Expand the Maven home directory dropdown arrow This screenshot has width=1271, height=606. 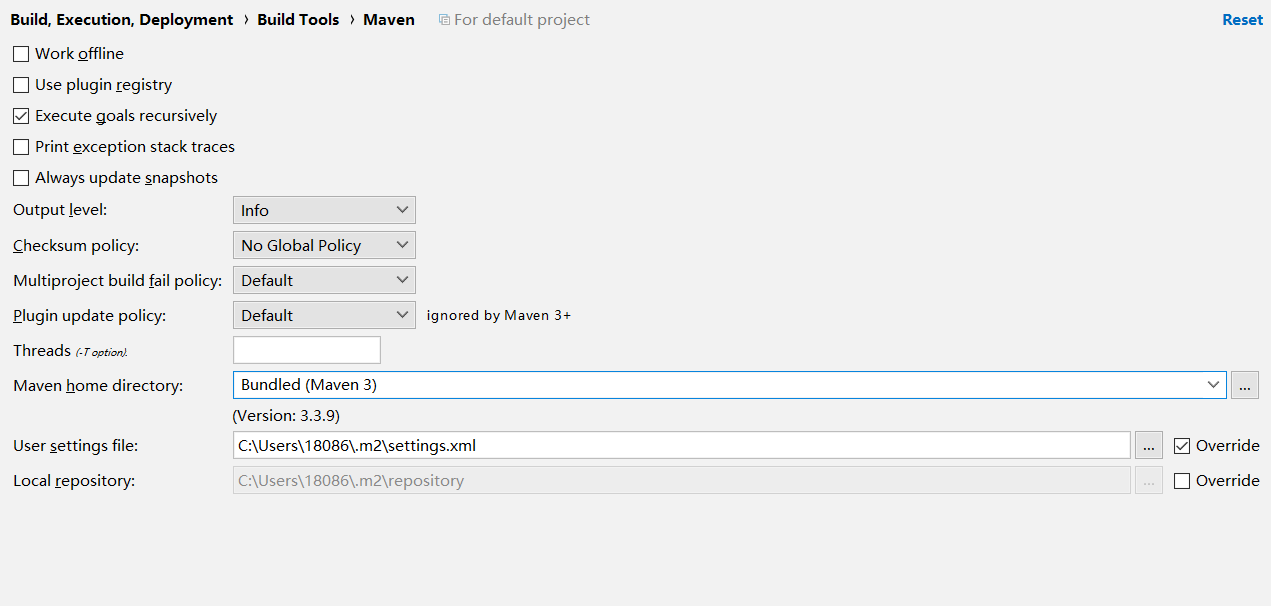point(1214,385)
